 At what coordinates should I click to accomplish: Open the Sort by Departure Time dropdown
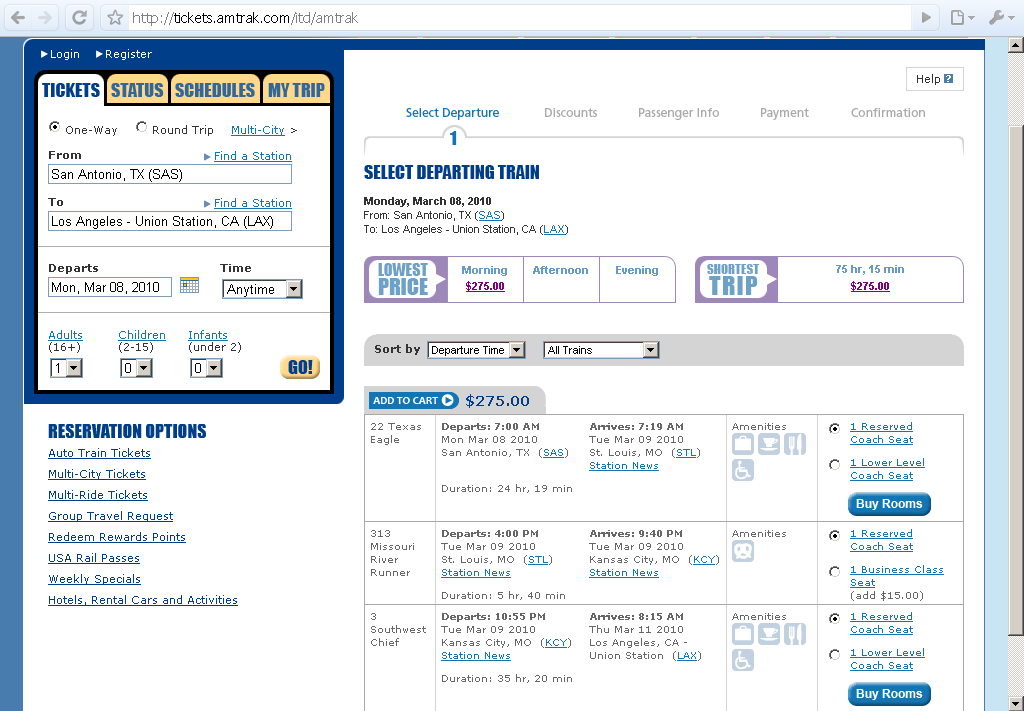(x=476, y=350)
